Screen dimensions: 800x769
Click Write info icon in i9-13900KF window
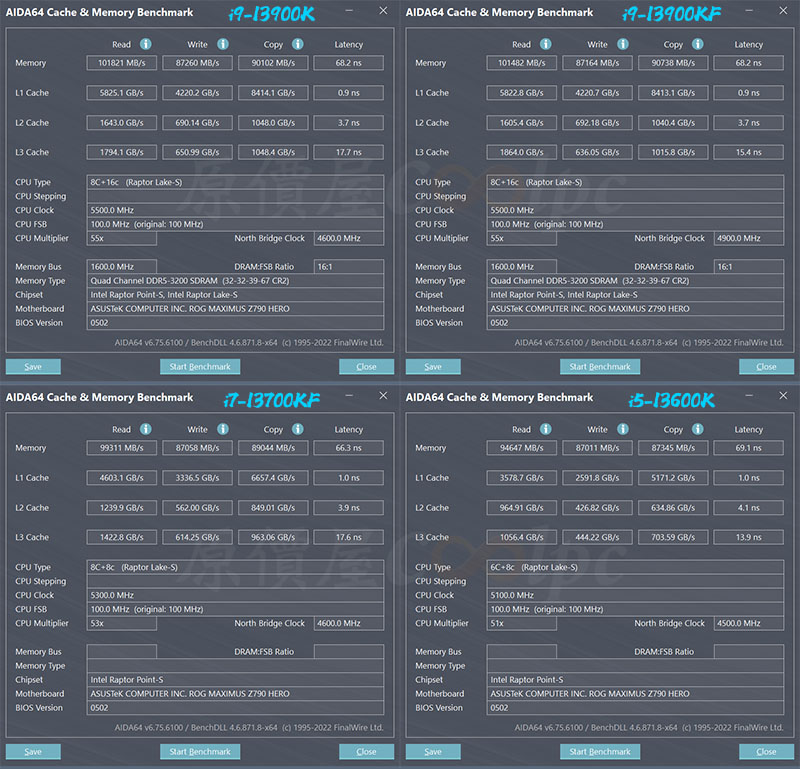[623, 44]
